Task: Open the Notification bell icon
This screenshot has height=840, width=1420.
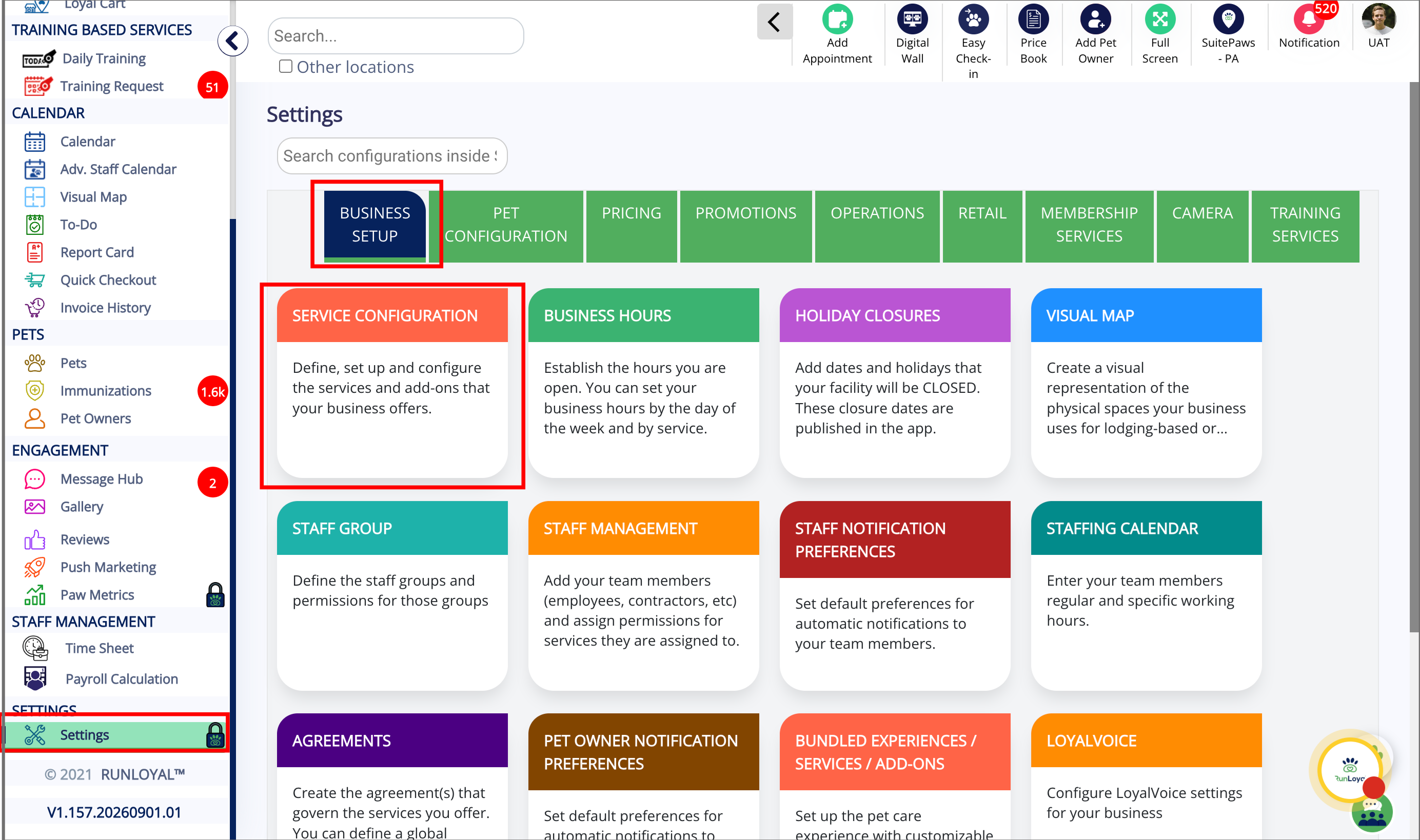Action: [1309, 18]
